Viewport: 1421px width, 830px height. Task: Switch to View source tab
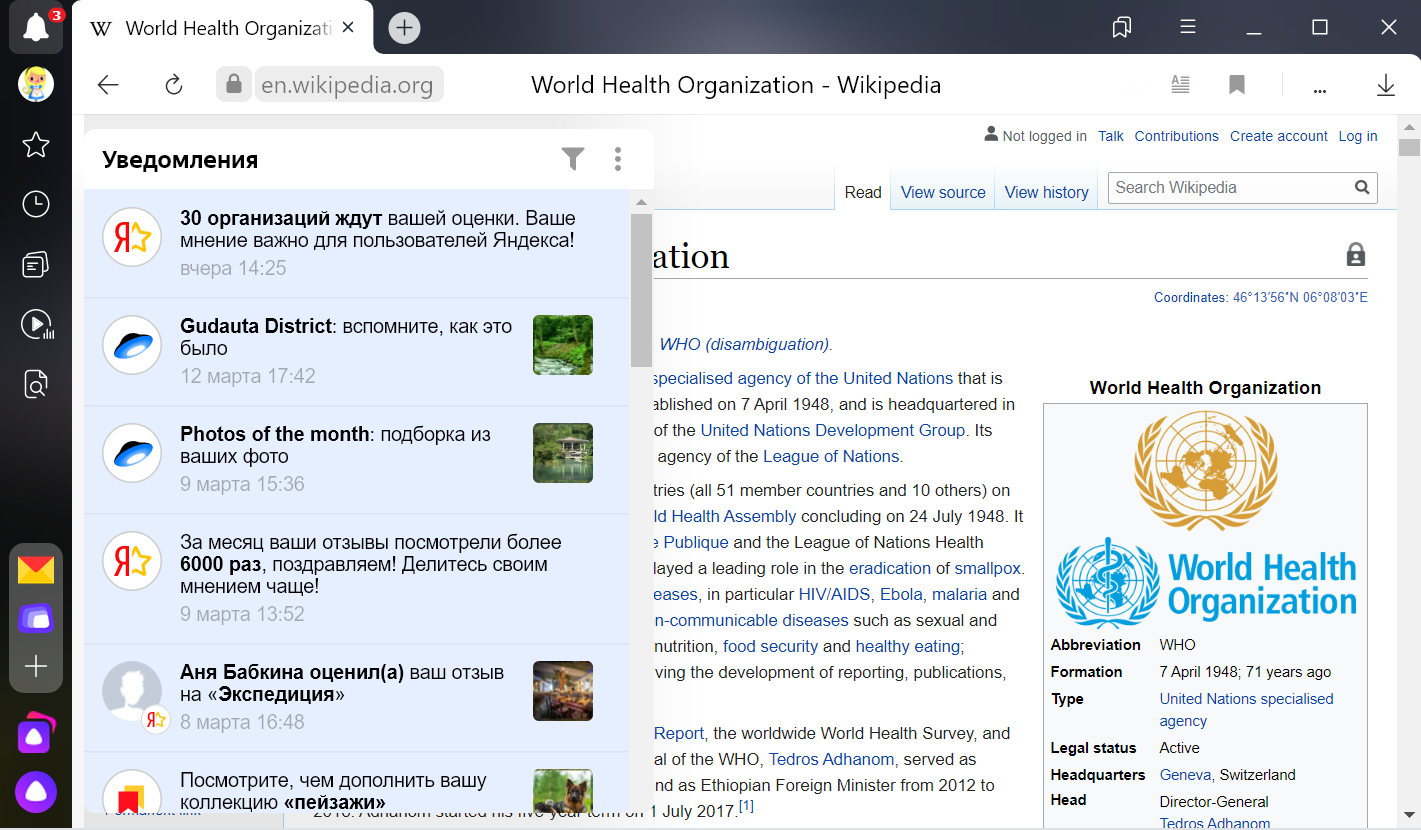click(x=943, y=192)
